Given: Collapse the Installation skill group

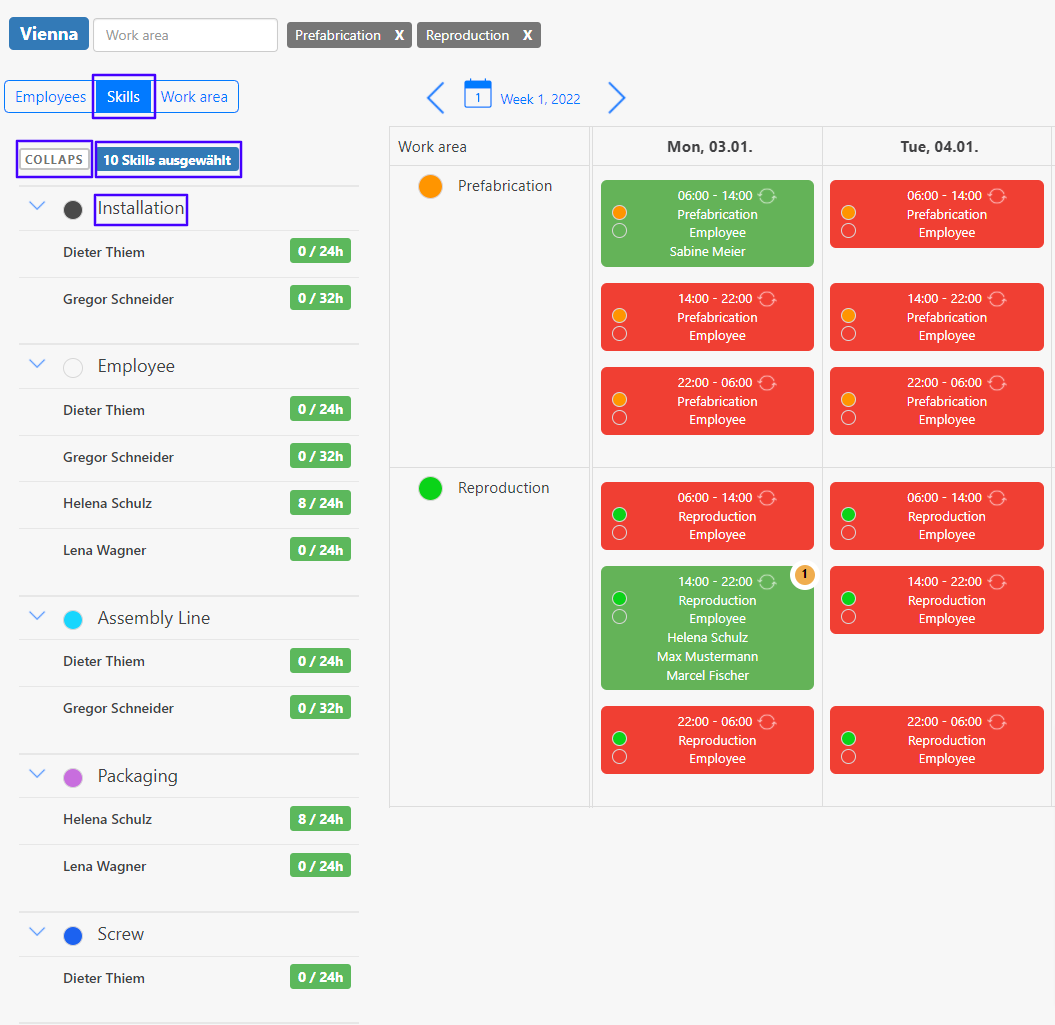Looking at the screenshot, I should pyautogui.click(x=37, y=206).
